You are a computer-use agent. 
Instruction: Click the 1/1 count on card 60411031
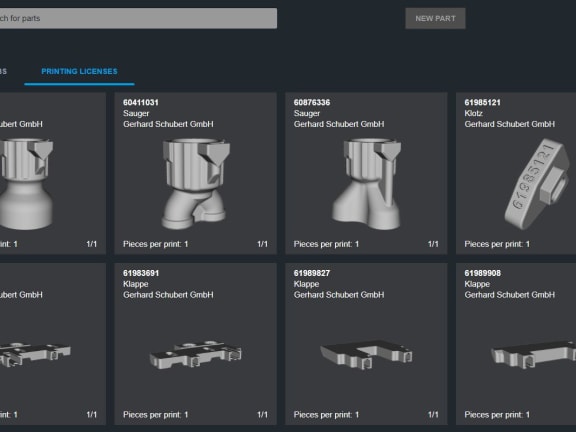click(x=262, y=244)
